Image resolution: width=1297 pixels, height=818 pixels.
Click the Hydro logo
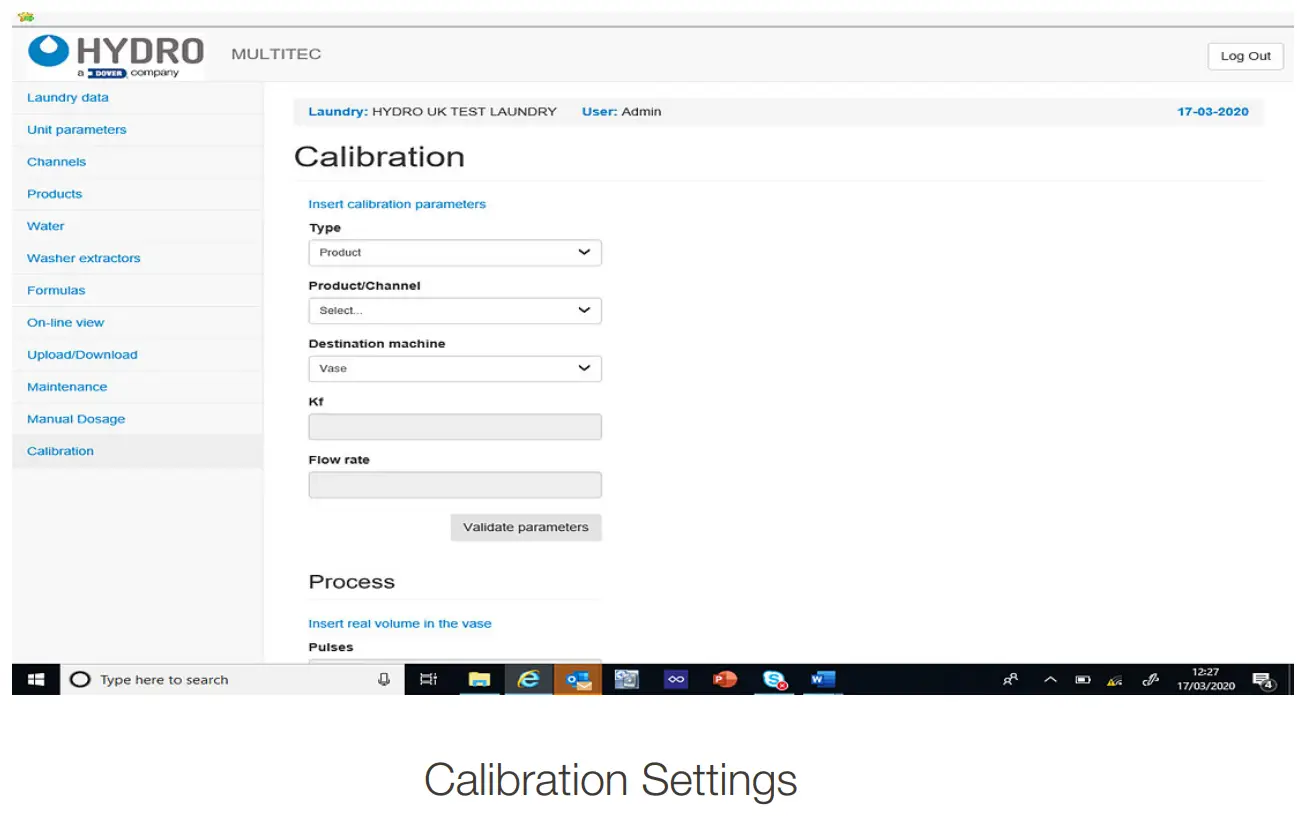[115, 55]
